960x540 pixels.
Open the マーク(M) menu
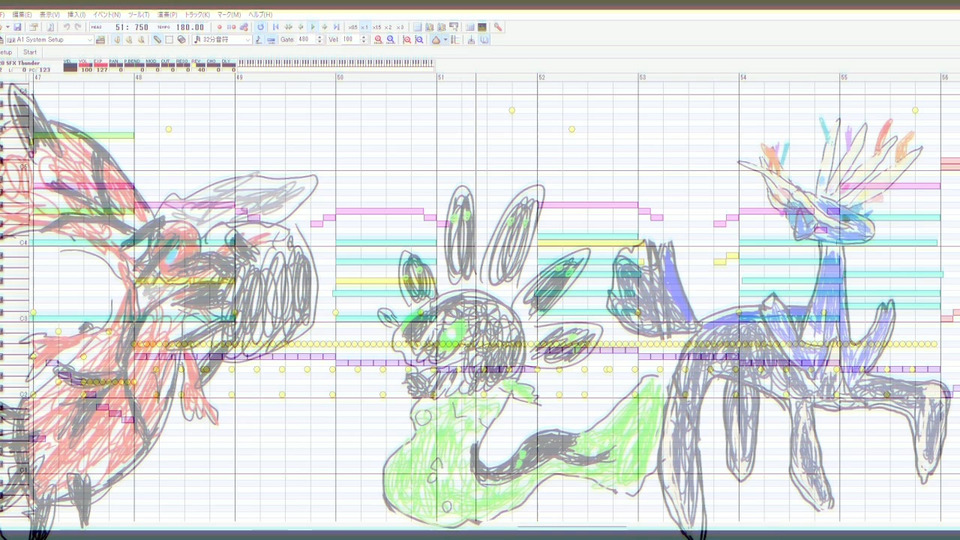coord(229,15)
